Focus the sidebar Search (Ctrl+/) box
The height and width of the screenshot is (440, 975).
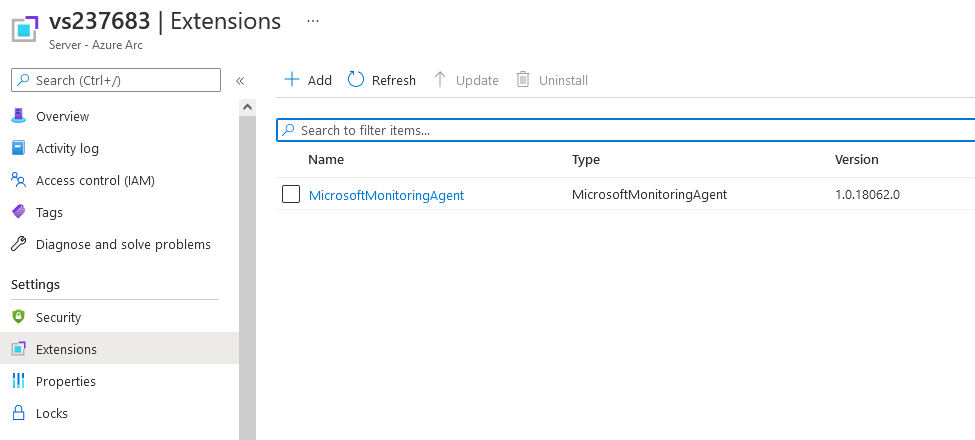116,80
